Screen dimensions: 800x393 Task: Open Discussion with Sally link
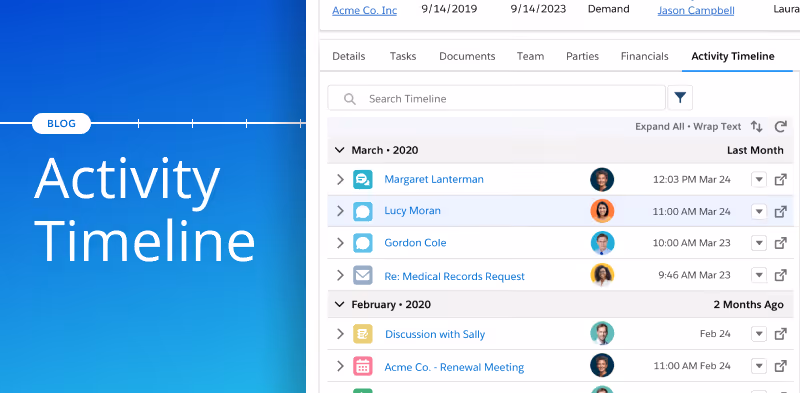pos(435,334)
